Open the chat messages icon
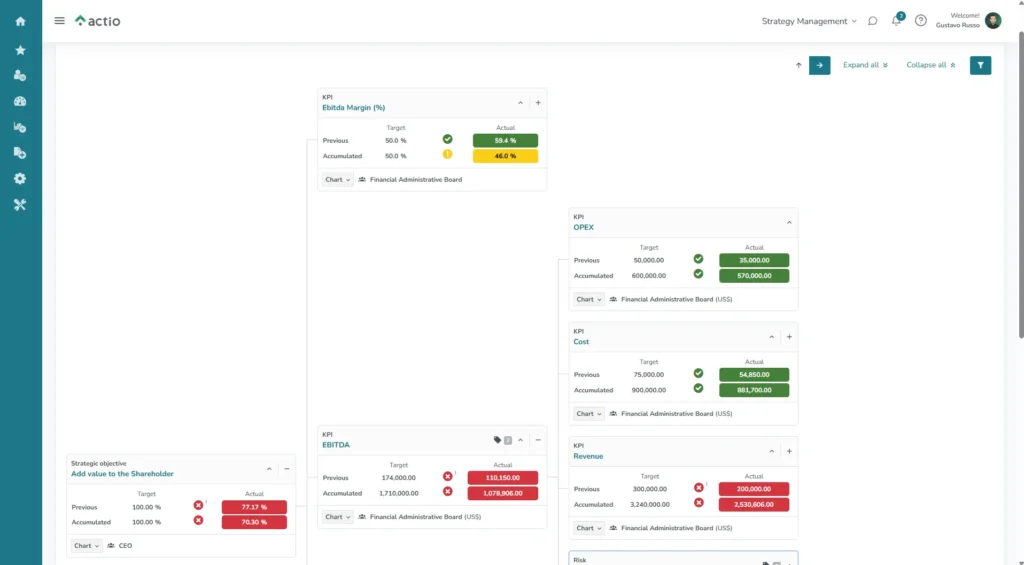The image size is (1024, 565). click(x=873, y=21)
